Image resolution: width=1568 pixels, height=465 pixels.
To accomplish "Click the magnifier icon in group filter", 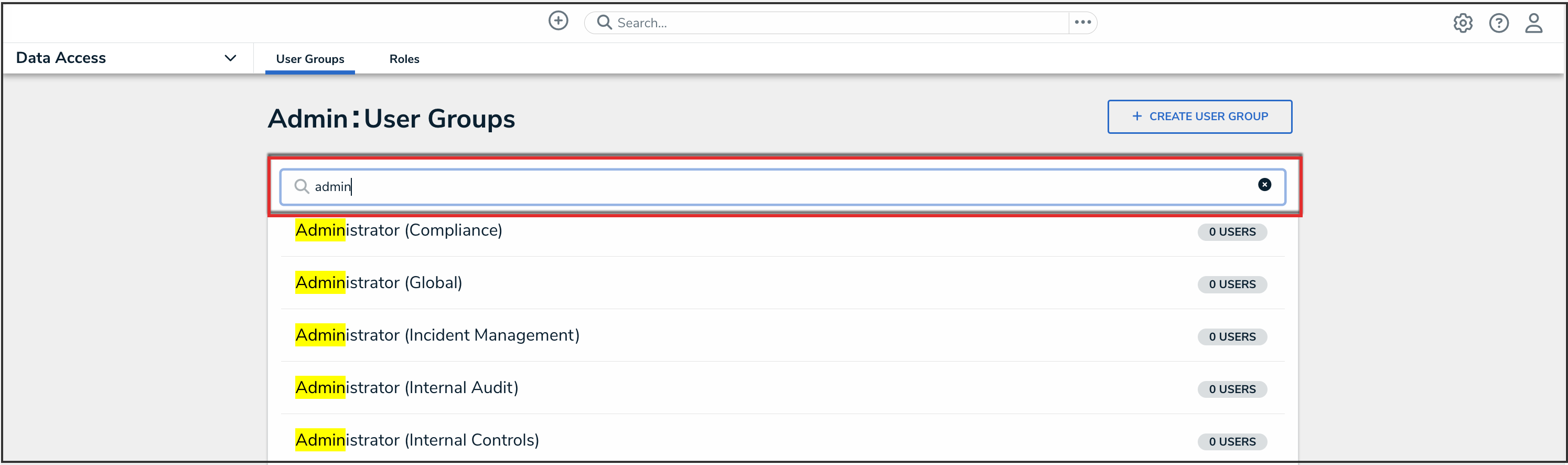I will click(302, 186).
